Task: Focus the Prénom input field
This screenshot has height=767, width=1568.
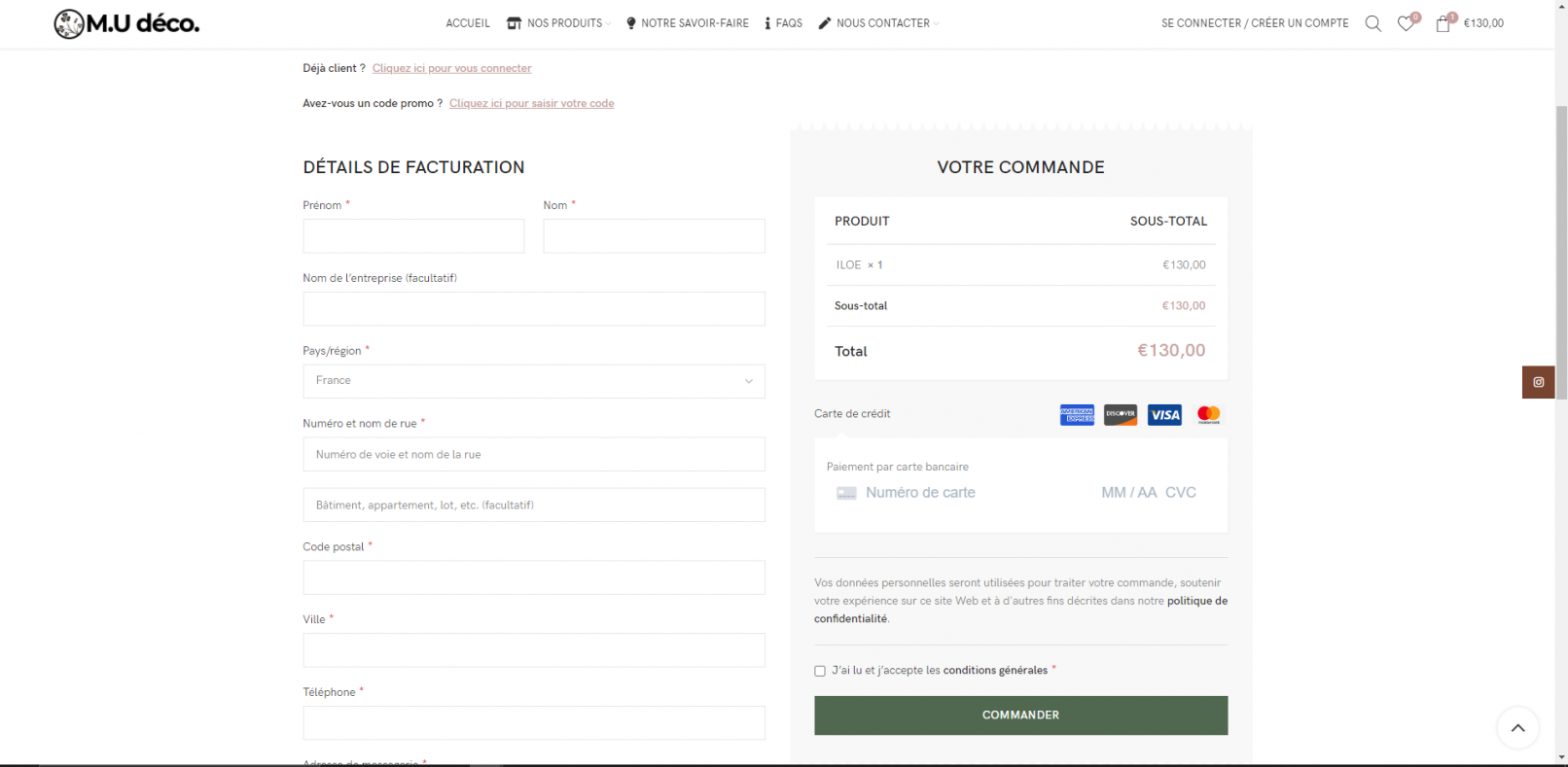Action: click(x=413, y=236)
